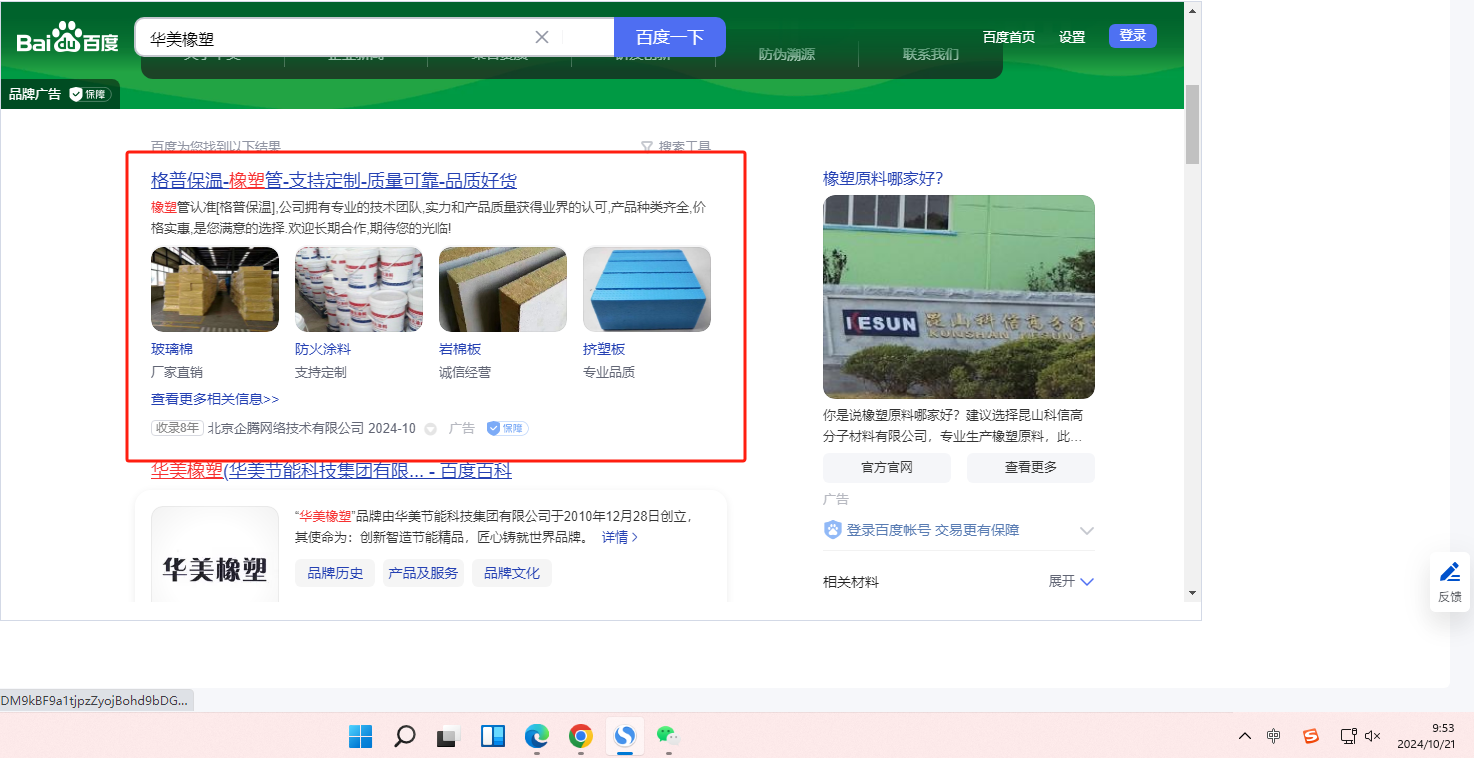Open Microsoft Edge from taskbar
This screenshot has width=1474, height=758.
pos(537,737)
